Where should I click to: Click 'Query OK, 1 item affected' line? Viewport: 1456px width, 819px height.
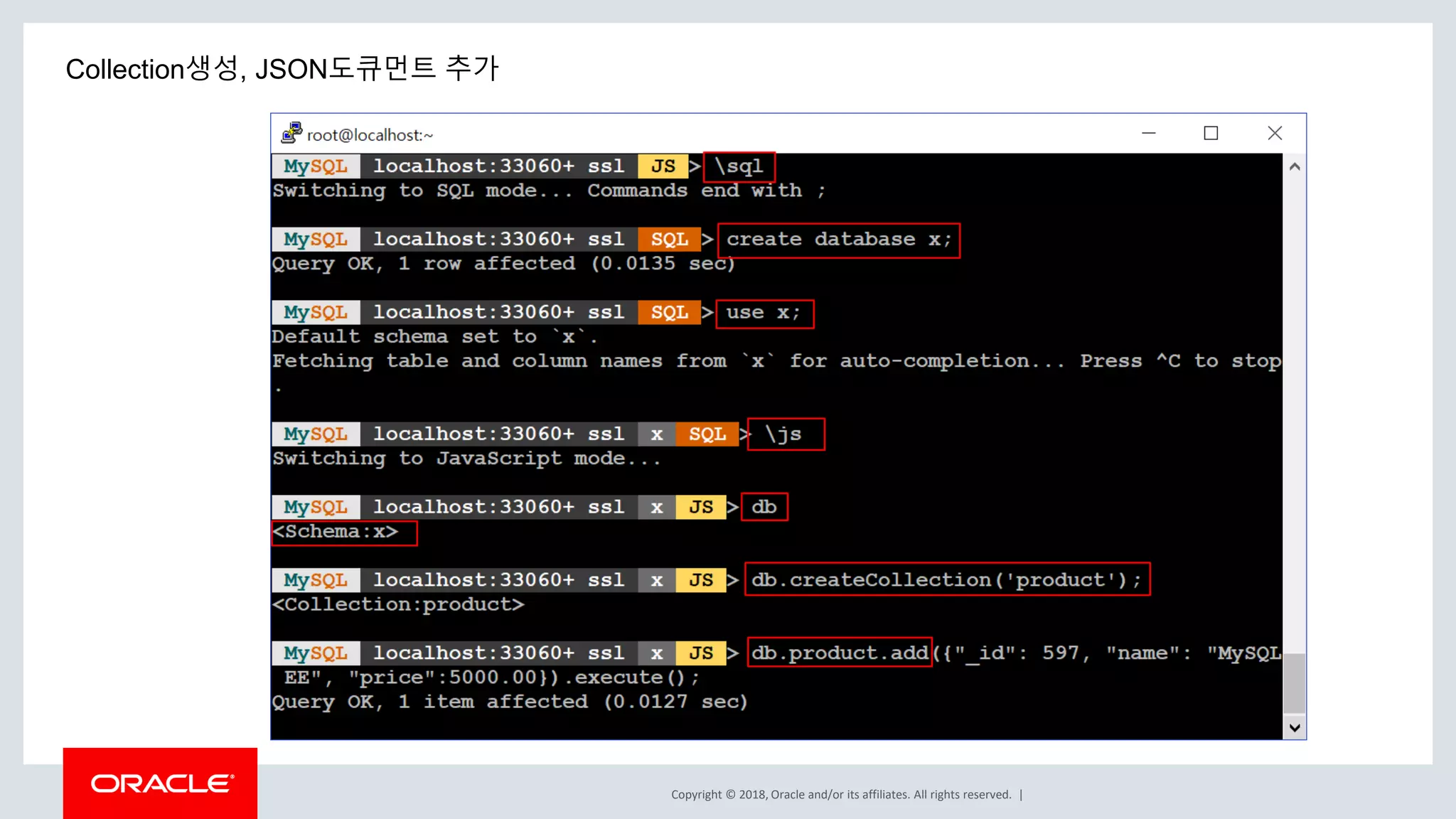510,702
